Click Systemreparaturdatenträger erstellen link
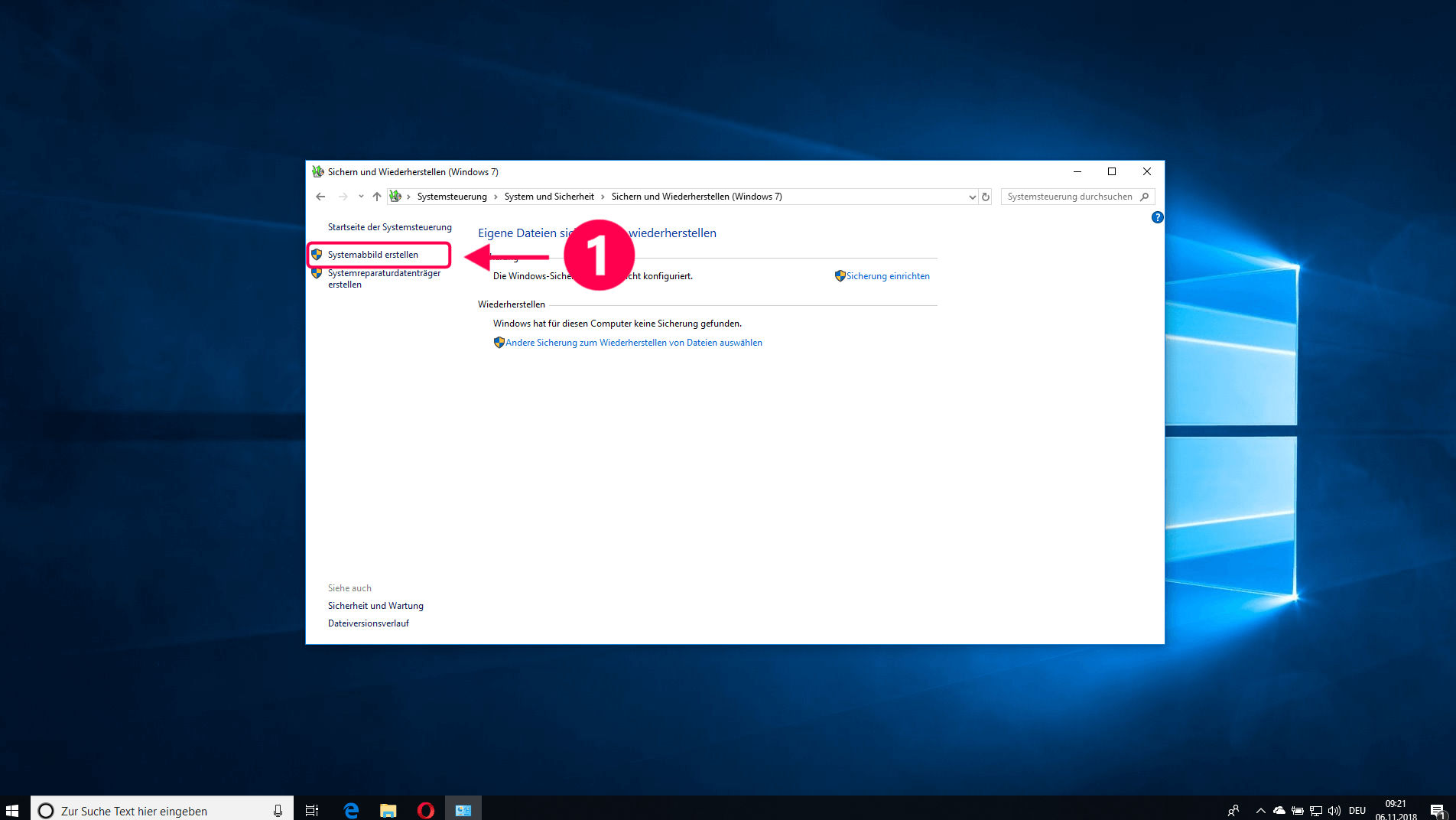Viewport: 1456px width, 820px height. [384, 278]
